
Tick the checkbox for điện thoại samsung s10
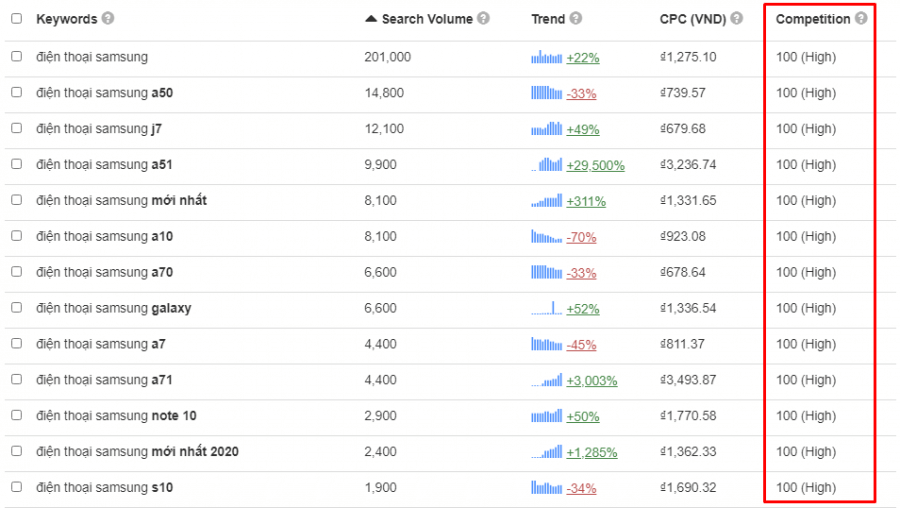point(16,487)
